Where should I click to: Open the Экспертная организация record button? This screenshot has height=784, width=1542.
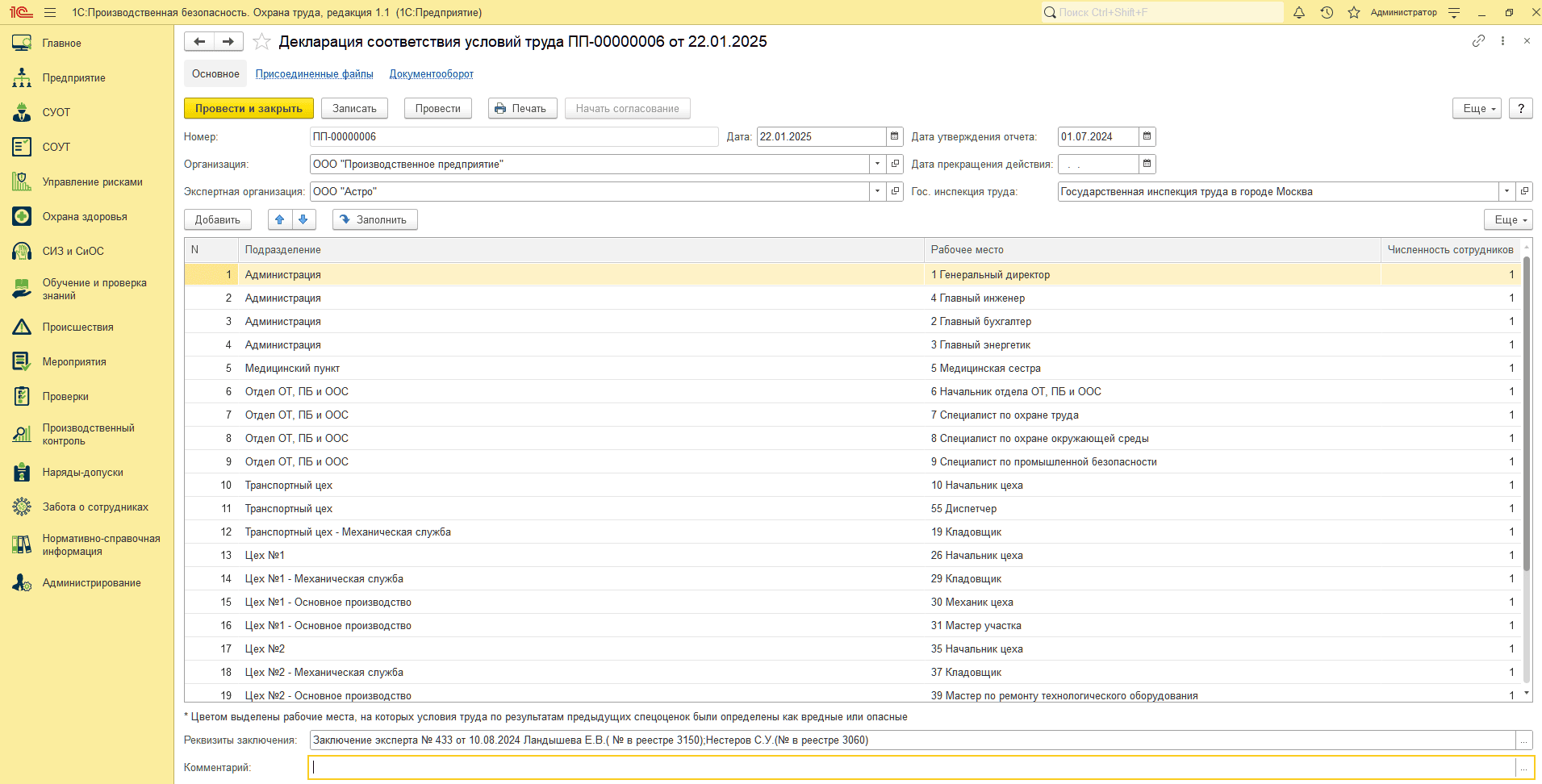(895, 192)
